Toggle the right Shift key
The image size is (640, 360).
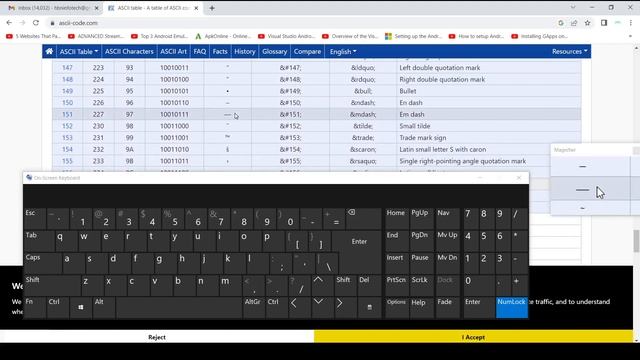point(345,285)
